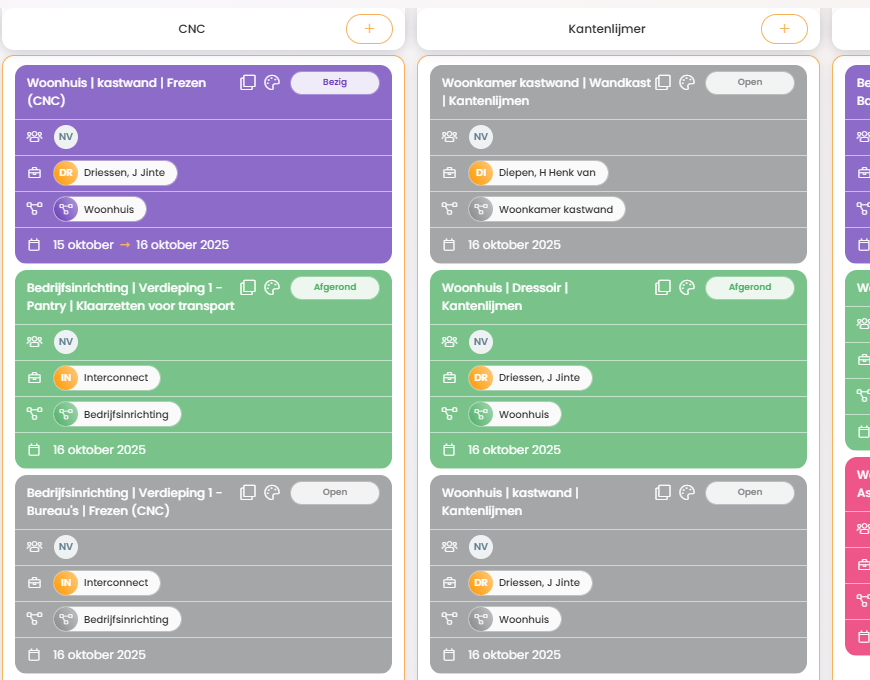This screenshot has width=870, height=680.
Task: Click copy icon on Woonhuis Dressoir card
Action: pyautogui.click(x=663, y=288)
